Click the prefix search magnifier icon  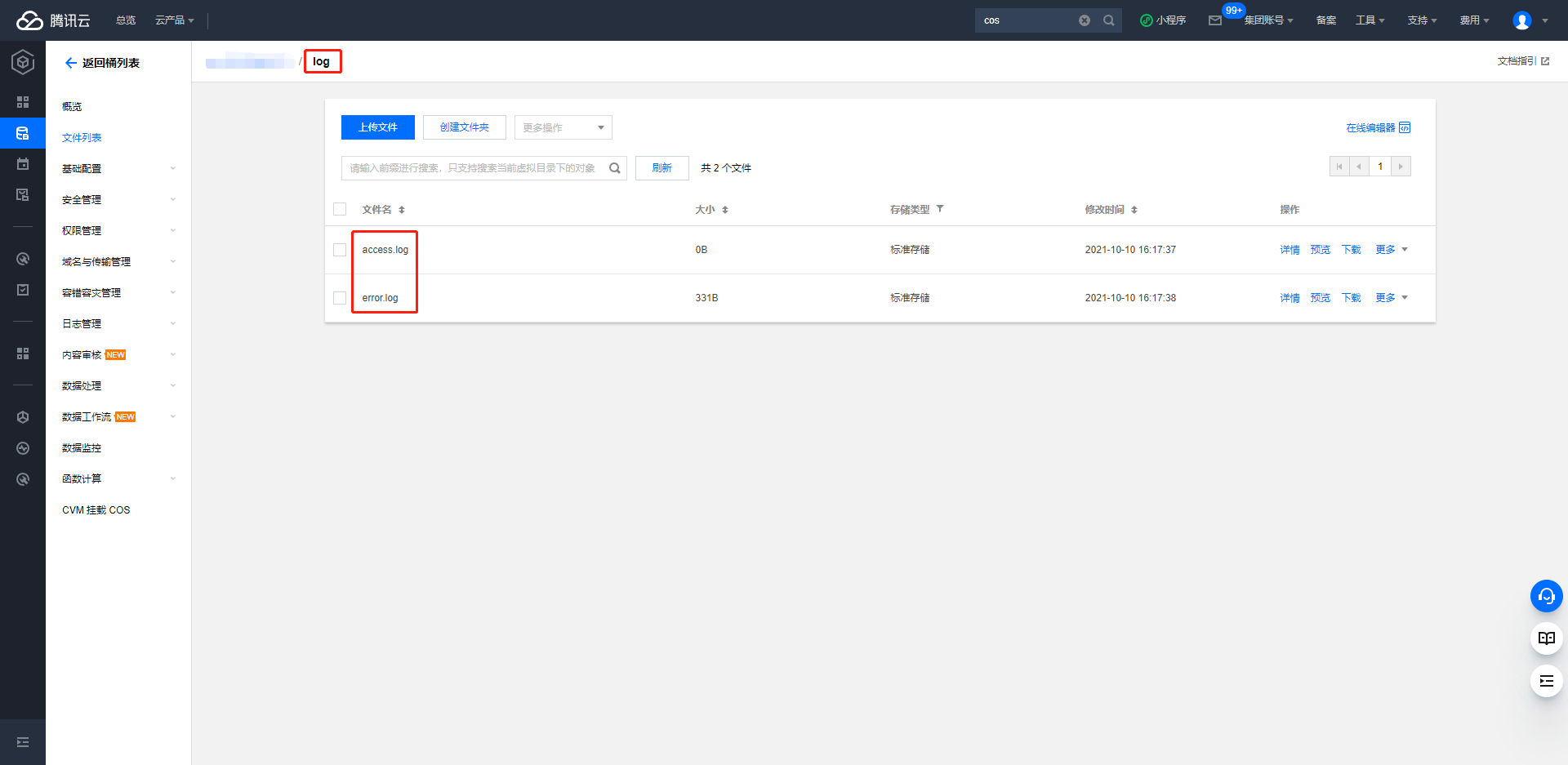pos(615,168)
